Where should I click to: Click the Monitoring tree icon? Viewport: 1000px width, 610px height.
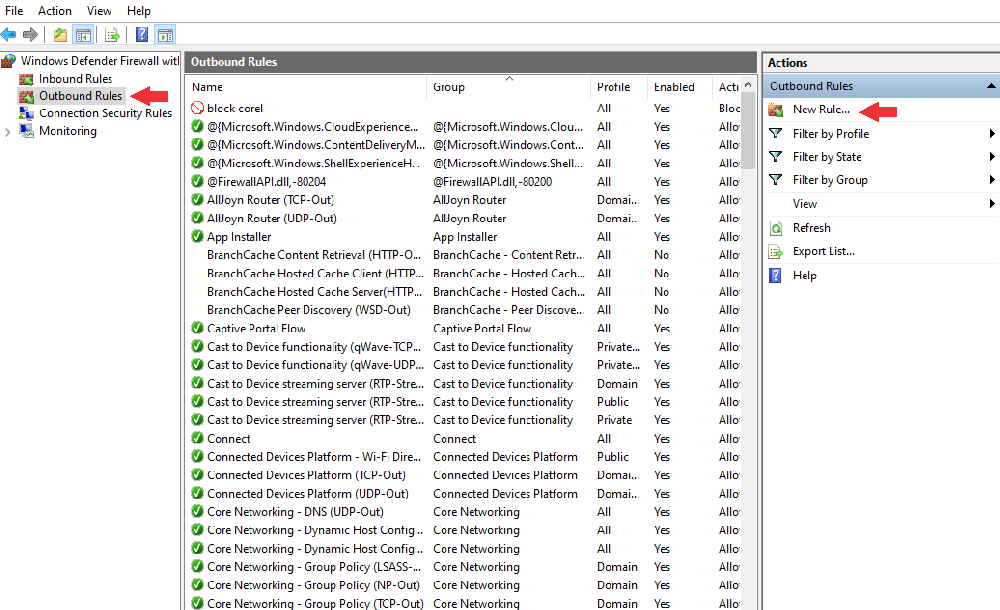coord(26,131)
